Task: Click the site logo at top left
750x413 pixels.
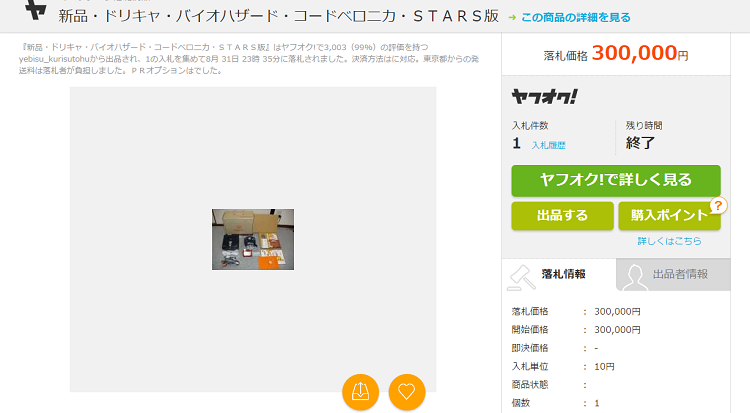Action: coord(36,10)
